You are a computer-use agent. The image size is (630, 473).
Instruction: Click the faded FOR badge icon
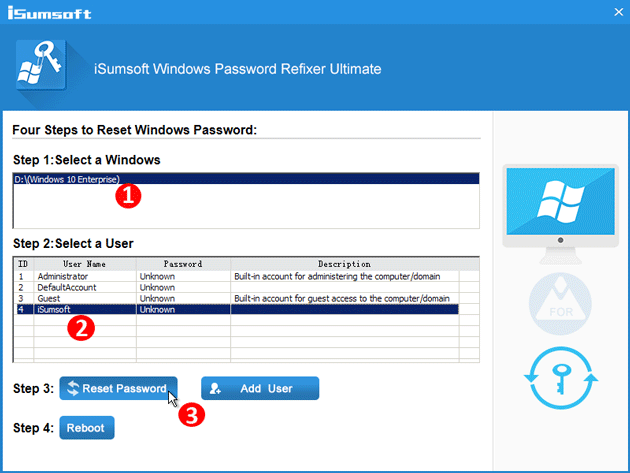560,303
